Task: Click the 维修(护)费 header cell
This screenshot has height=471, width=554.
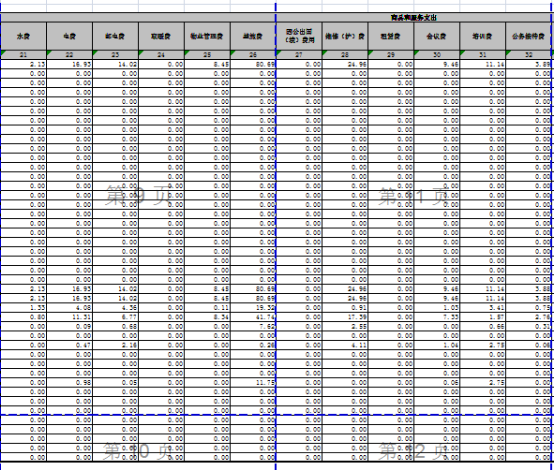Action: pyautogui.click(x=345, y=36)
